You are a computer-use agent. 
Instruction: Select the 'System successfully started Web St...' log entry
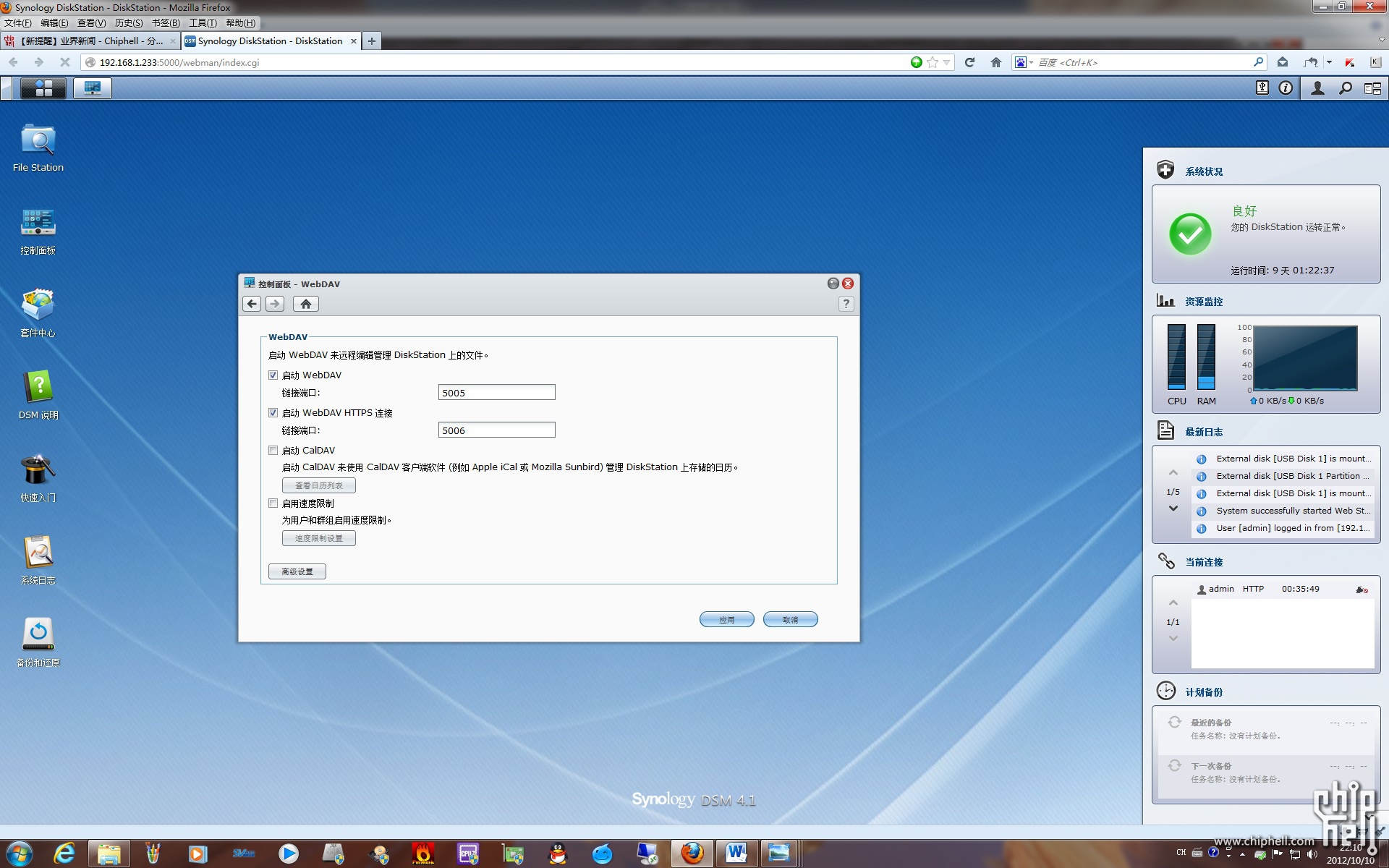click(x=1283, y=511)
